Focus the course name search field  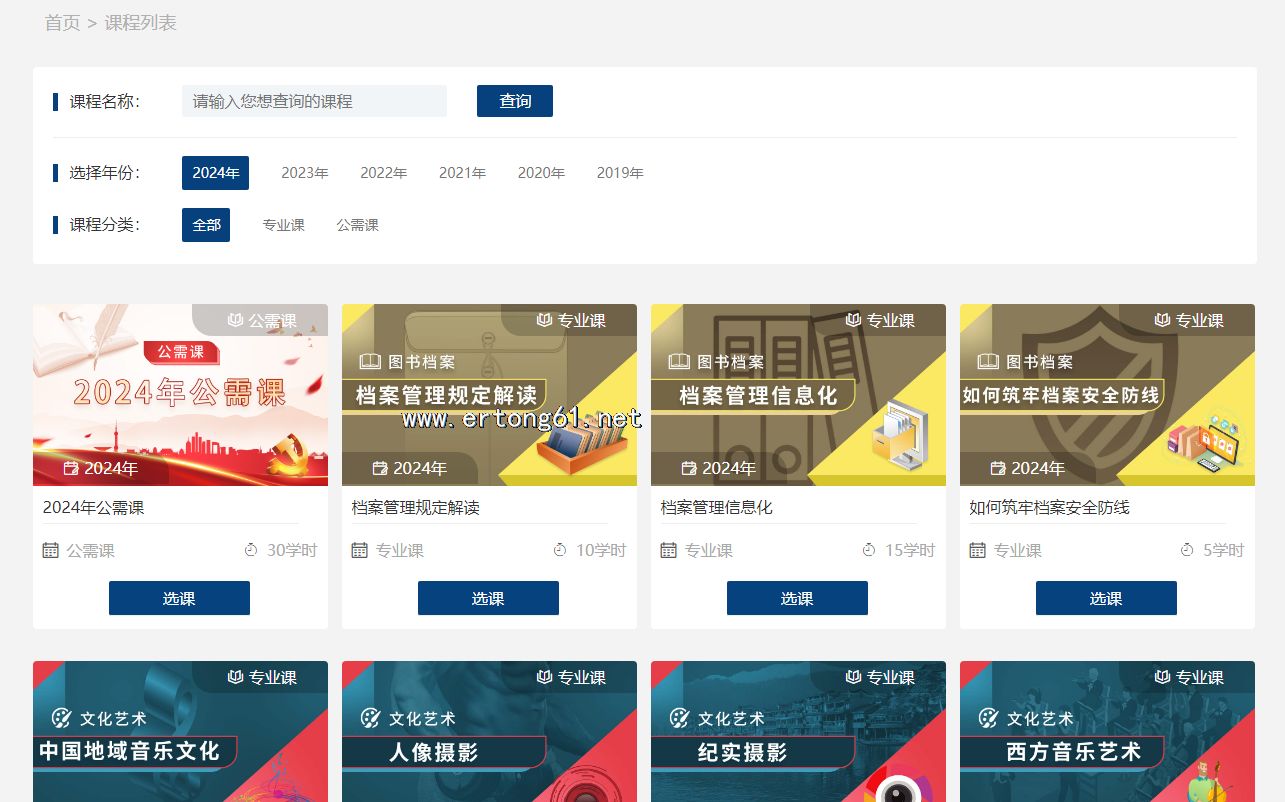coord(314,101)
